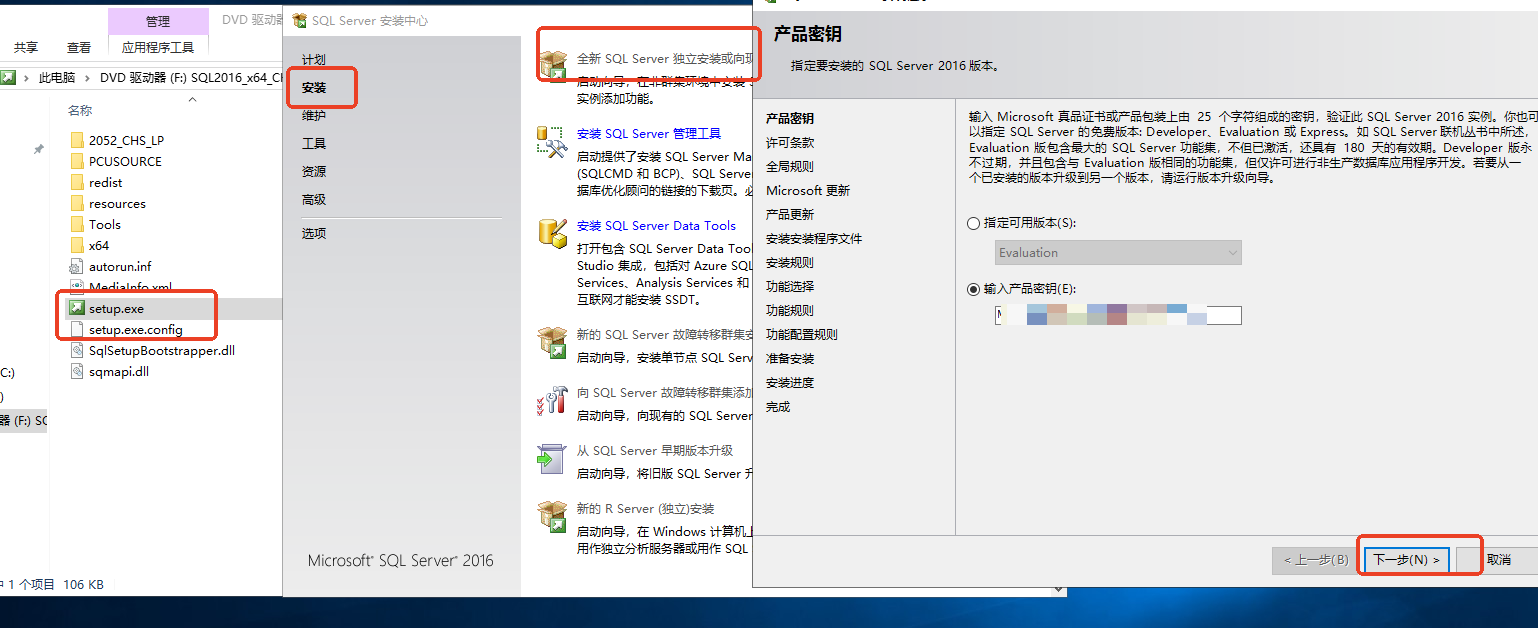Open the 从 SQL Server 早期版本升级 link
Image resolution: width=1538 pixels, height=628 pixels.
click(x=655, y=451)
